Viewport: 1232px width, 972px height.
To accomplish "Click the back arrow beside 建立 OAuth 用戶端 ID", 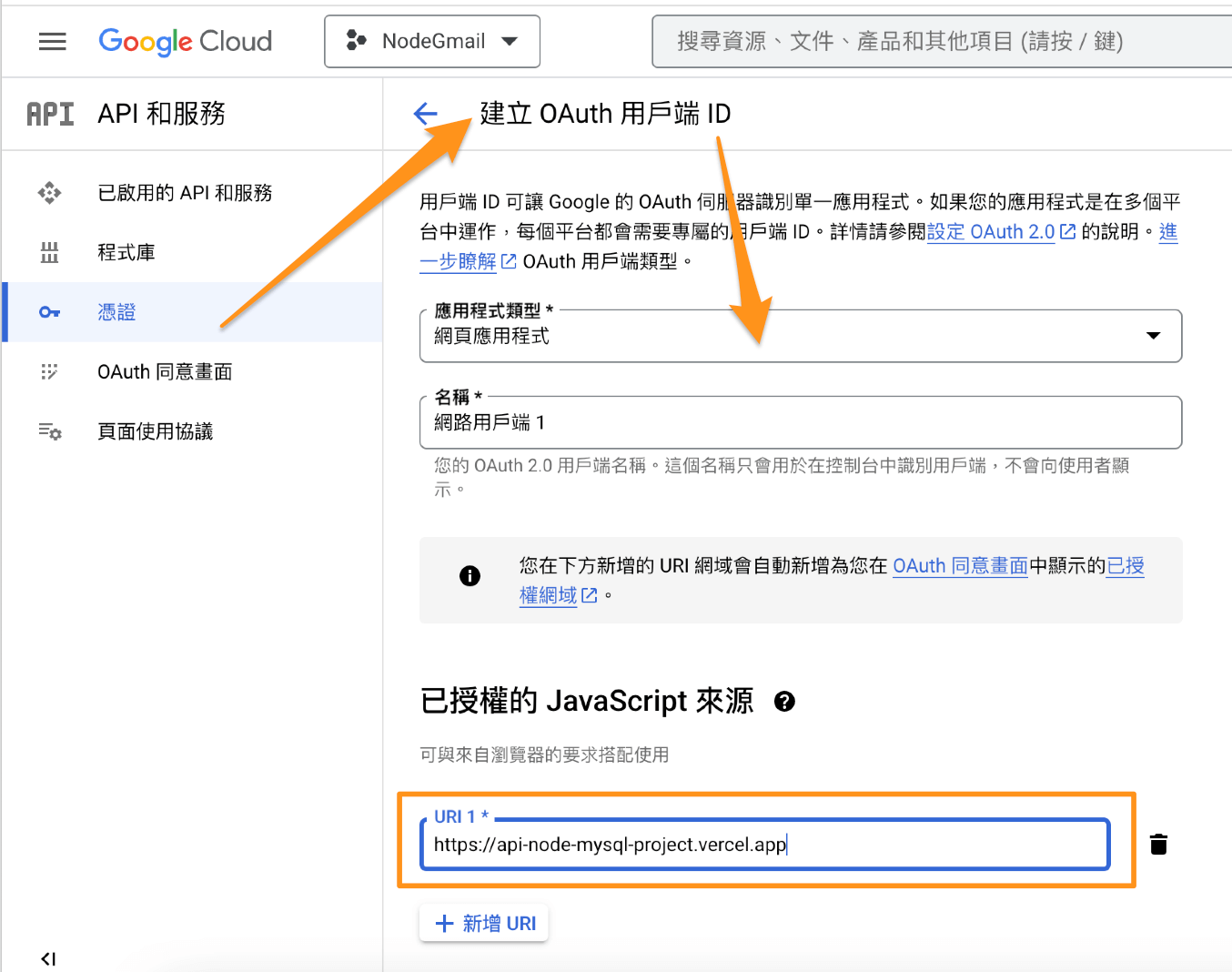I will pos(425,114).
